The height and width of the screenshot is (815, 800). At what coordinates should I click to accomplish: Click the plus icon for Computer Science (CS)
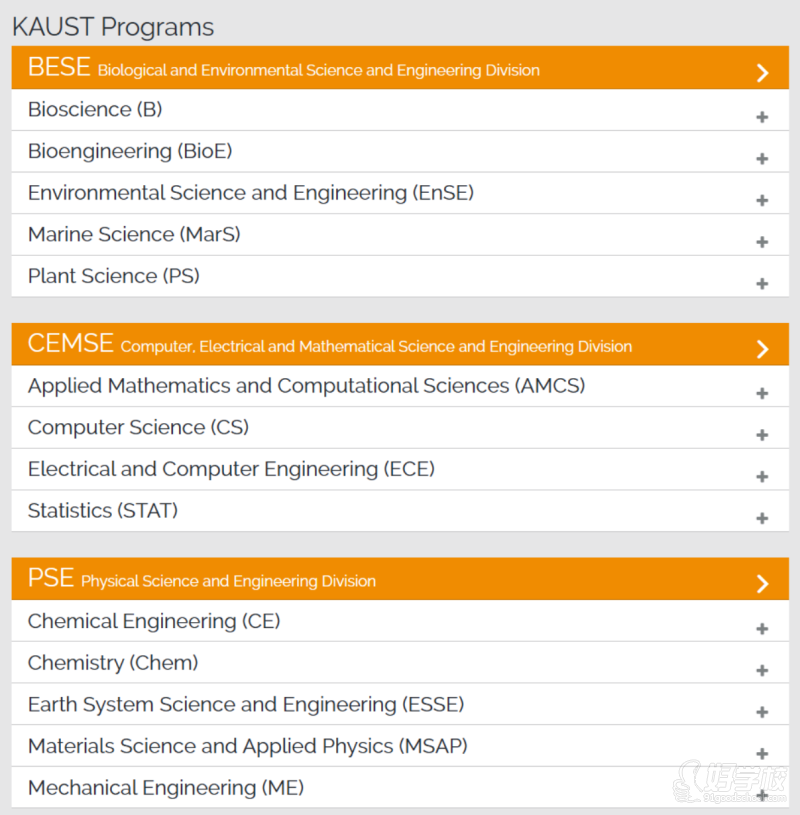(x=762, y=435)
